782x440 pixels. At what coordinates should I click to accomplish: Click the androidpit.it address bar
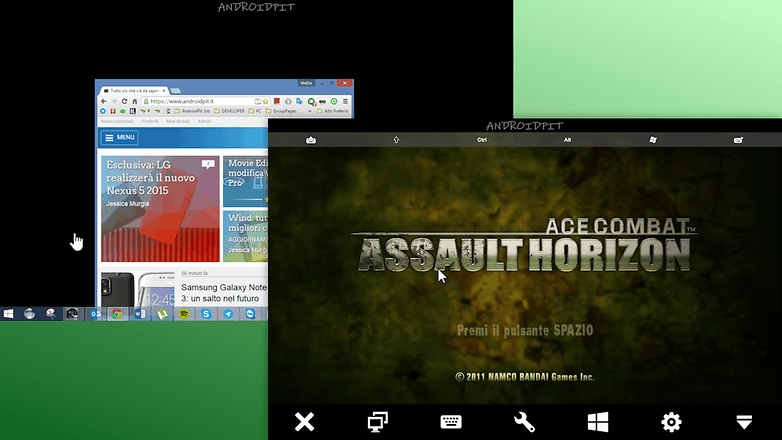pos(206,101)
